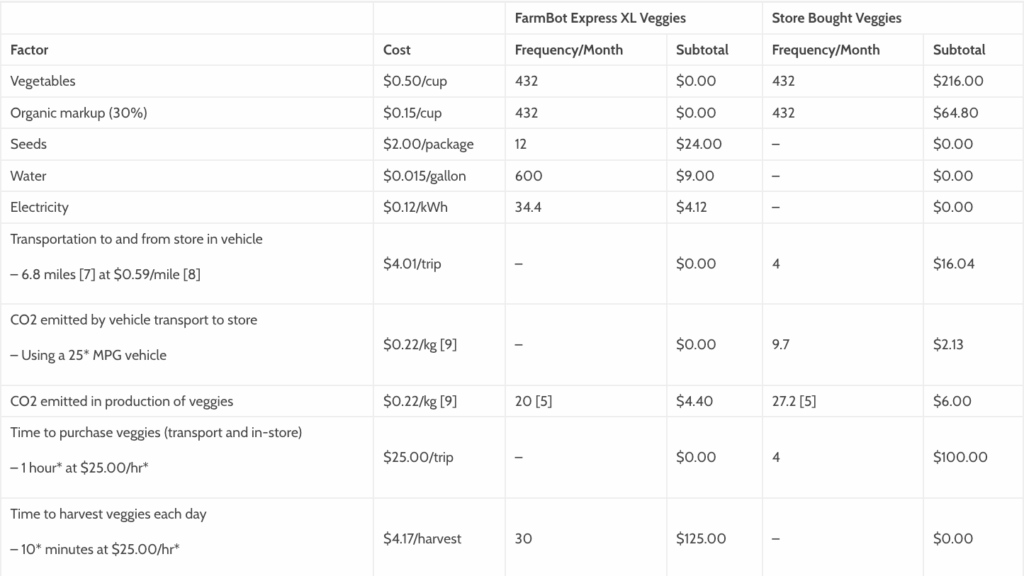Image resolution: width=1024 pixels, height=576 pixels.
Task: Click the Factor column header
Action: pos(29,50)
